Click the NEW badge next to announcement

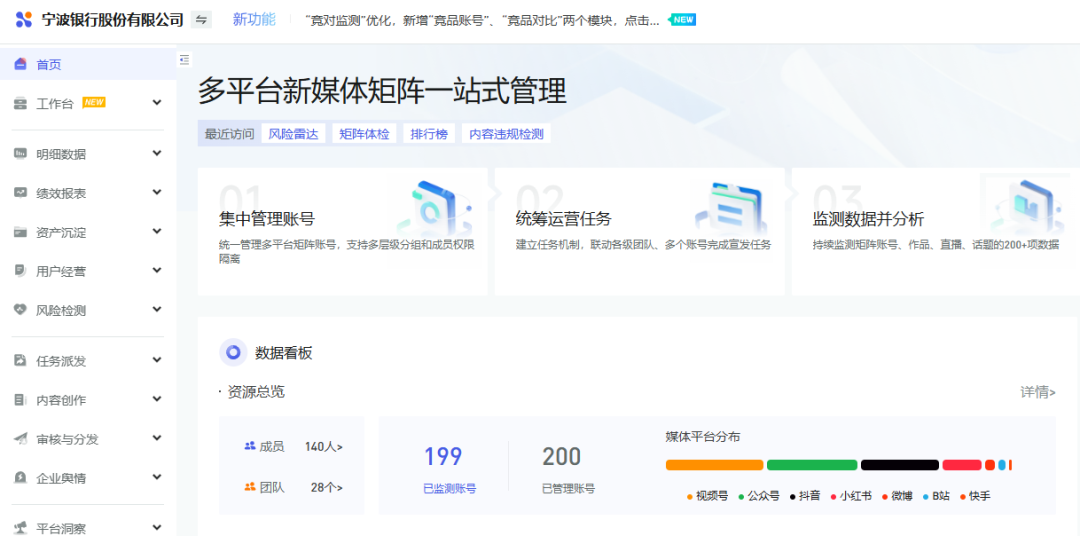[683, 19]
